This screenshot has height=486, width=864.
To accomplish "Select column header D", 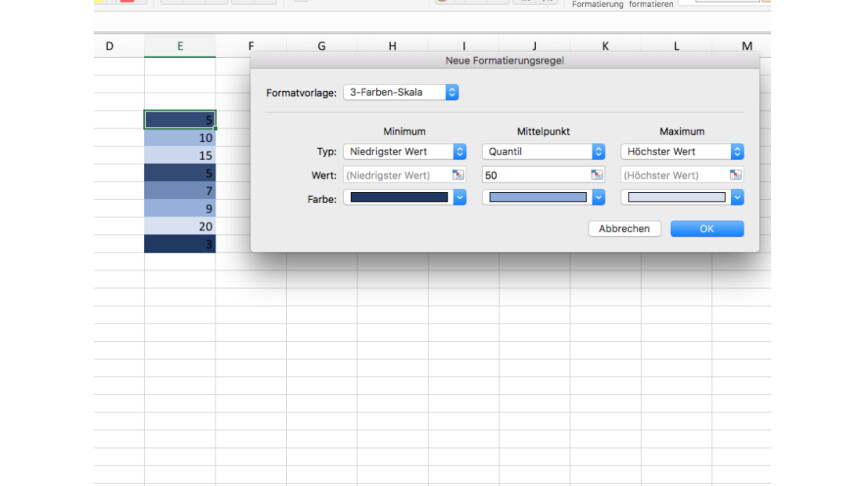I will pos(109,46).
